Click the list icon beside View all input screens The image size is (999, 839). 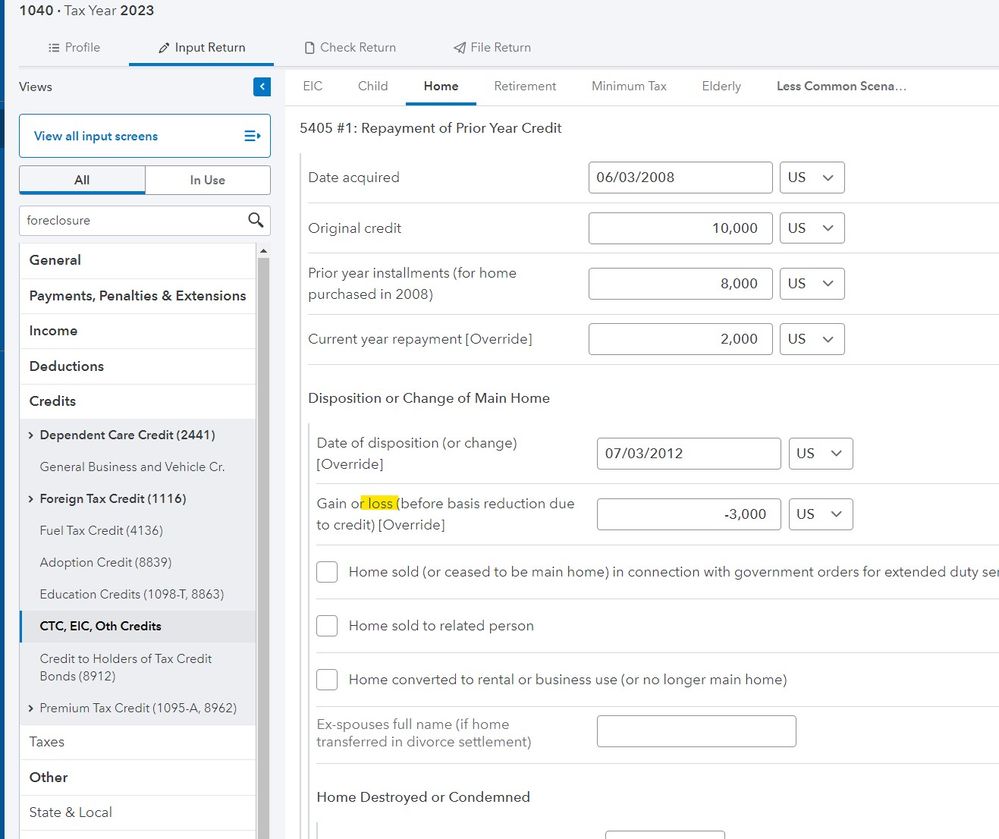(x=252, y=136)
